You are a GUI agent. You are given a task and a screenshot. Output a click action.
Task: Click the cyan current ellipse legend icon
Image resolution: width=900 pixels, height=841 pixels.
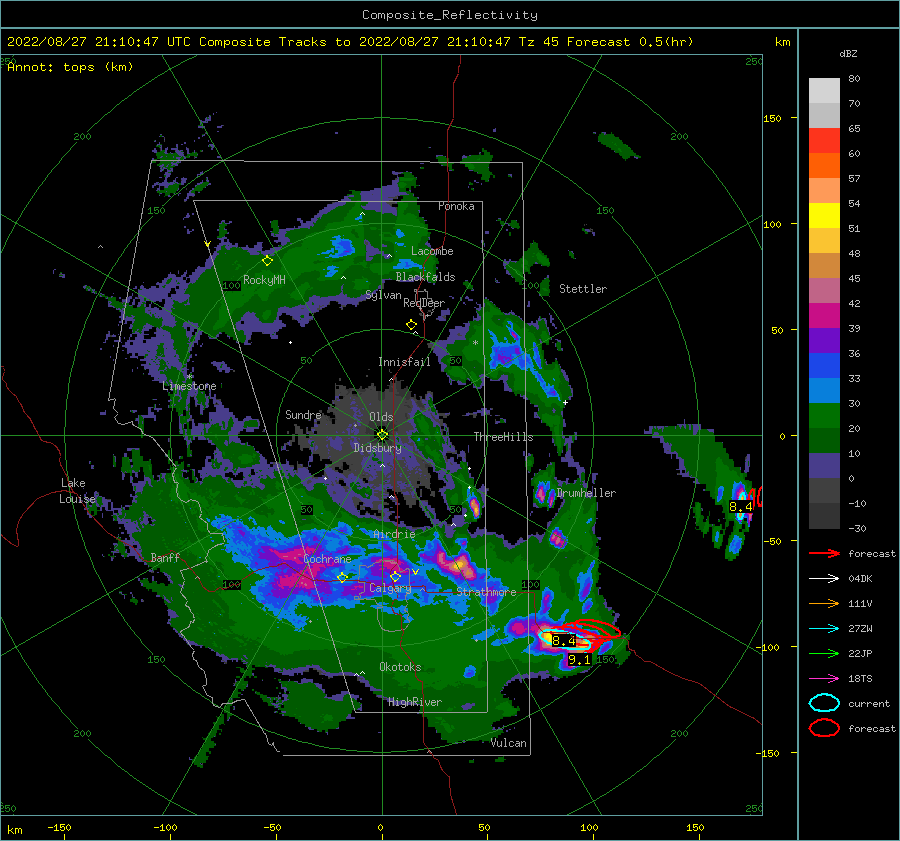(x=824, y=703)
